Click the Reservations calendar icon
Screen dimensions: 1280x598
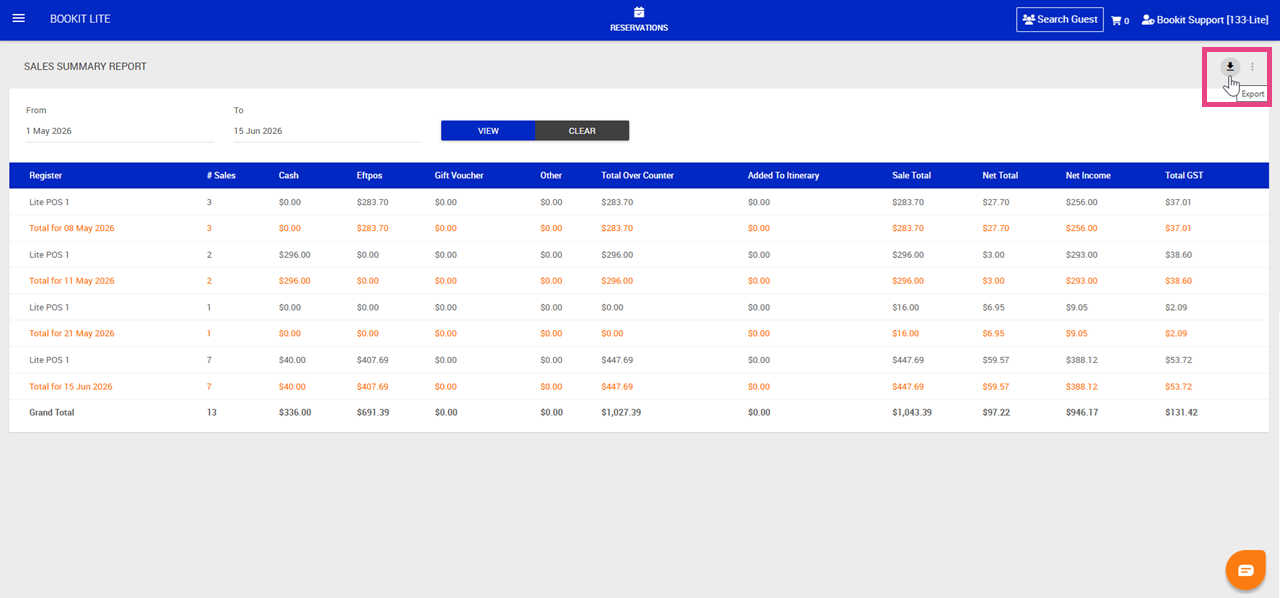click(639, 12)
